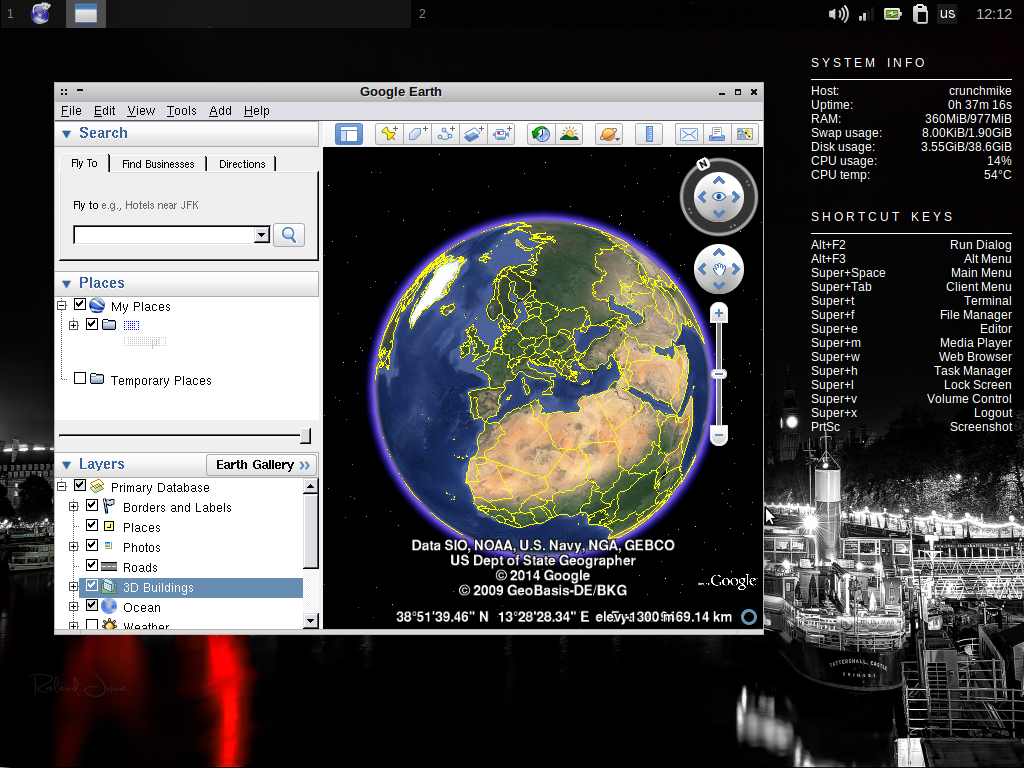
Task: Toggle the sidebar panel button
Action: [x=349, y=135]
